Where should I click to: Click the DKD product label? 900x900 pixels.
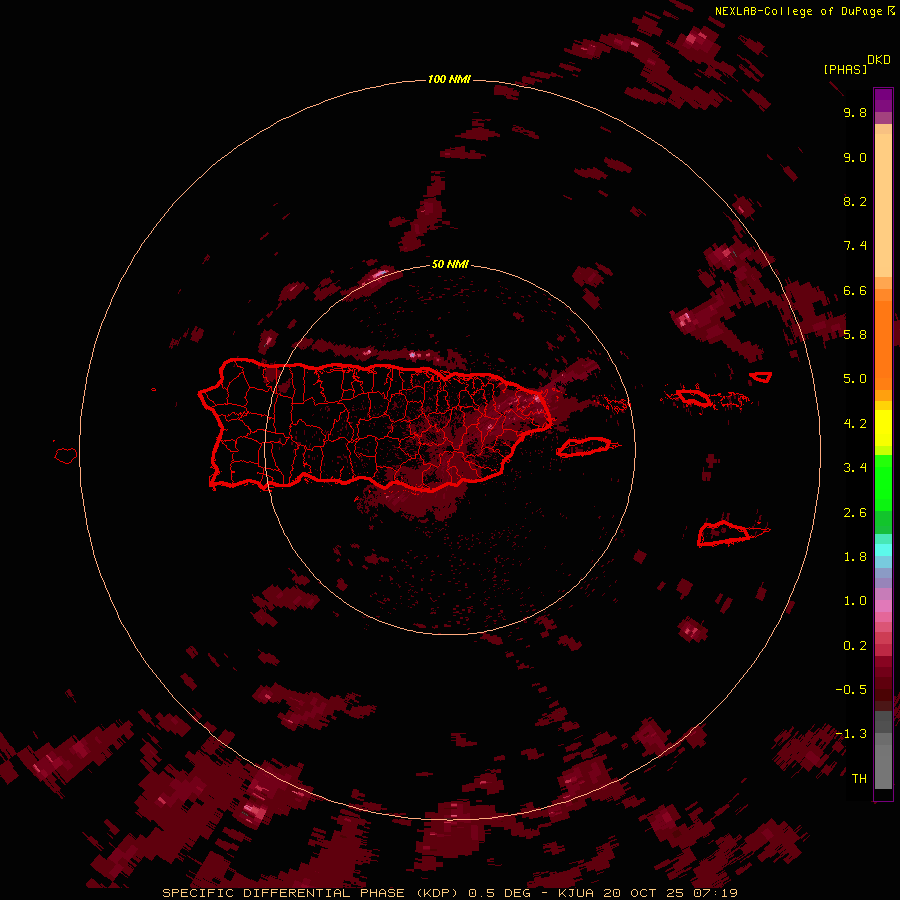(879, 60)
